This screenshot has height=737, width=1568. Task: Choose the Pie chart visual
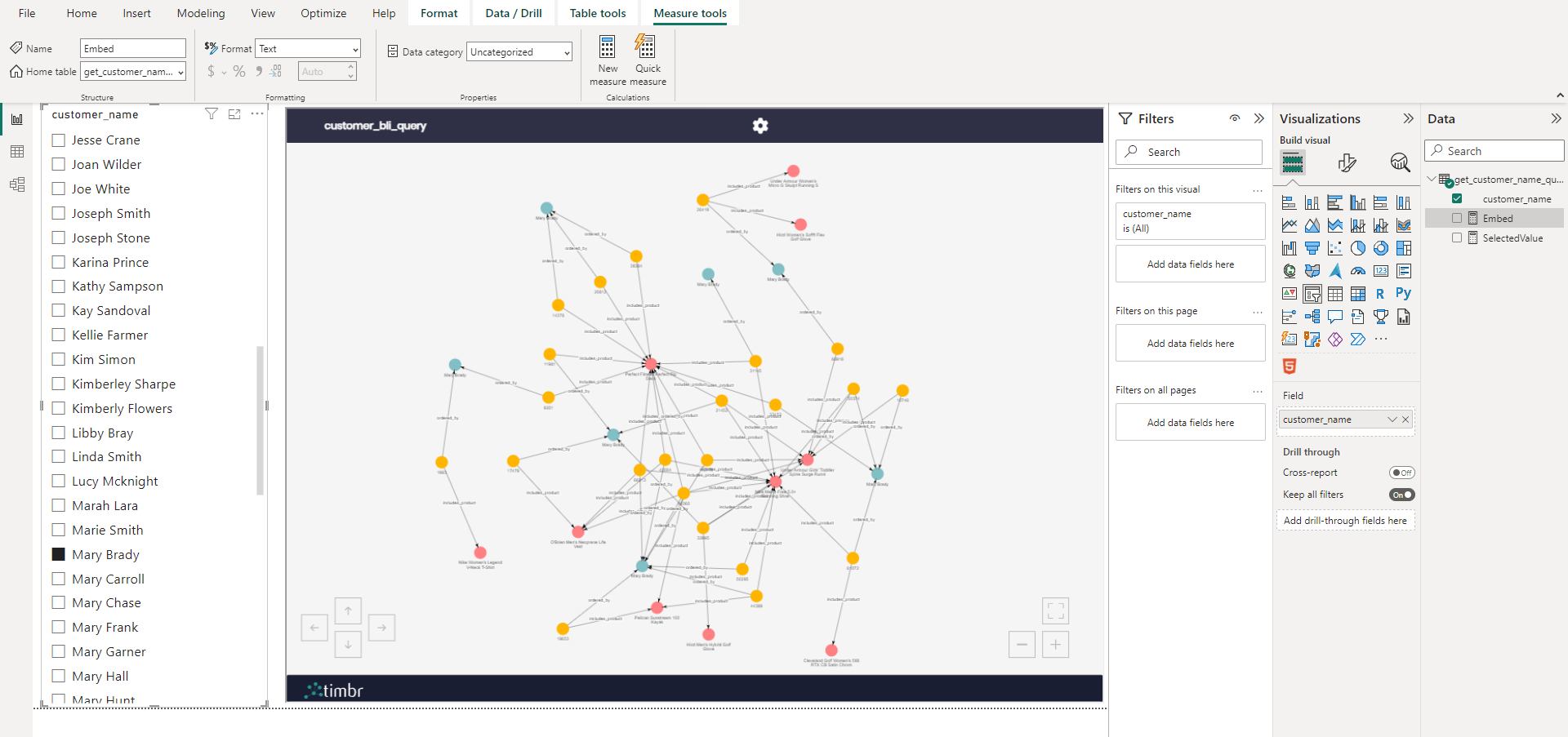click(x=1358, y=248)
